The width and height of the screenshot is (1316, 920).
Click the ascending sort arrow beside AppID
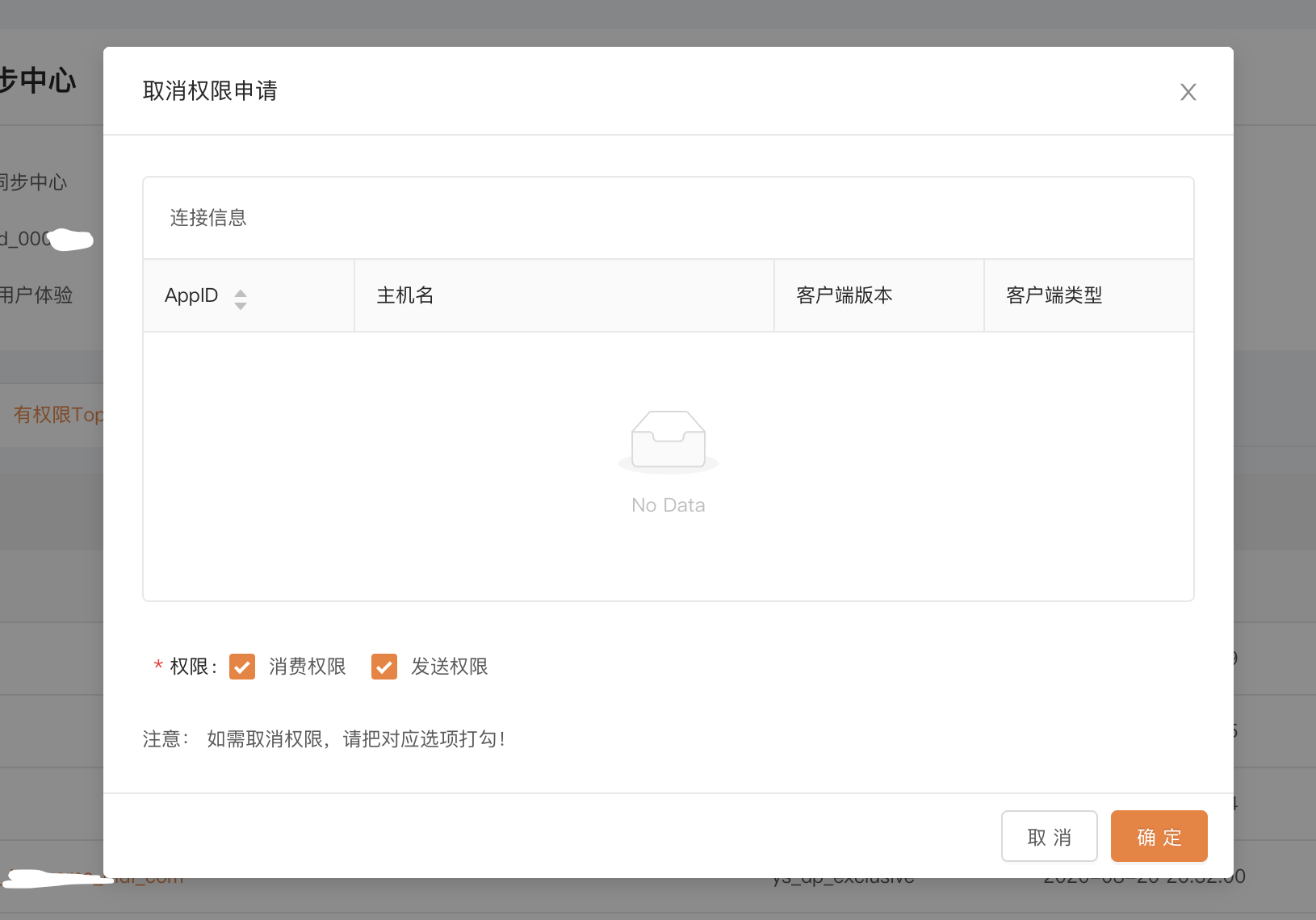click(241, 292)
